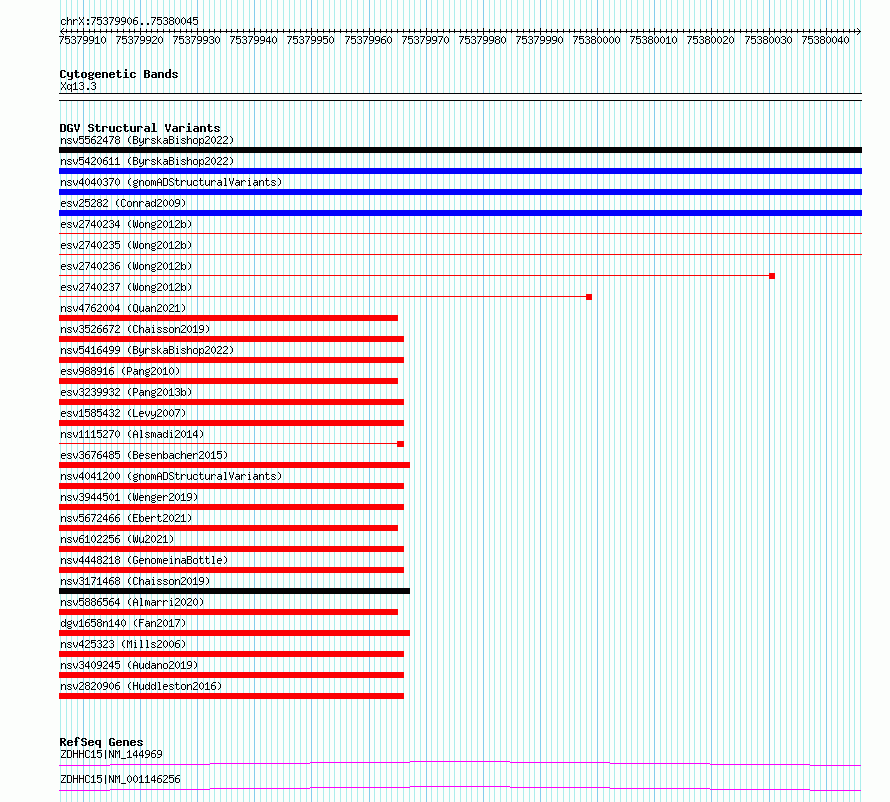
Task: Select nsv3409245 (Audano2019) label
Action: [x=129, y=665]
